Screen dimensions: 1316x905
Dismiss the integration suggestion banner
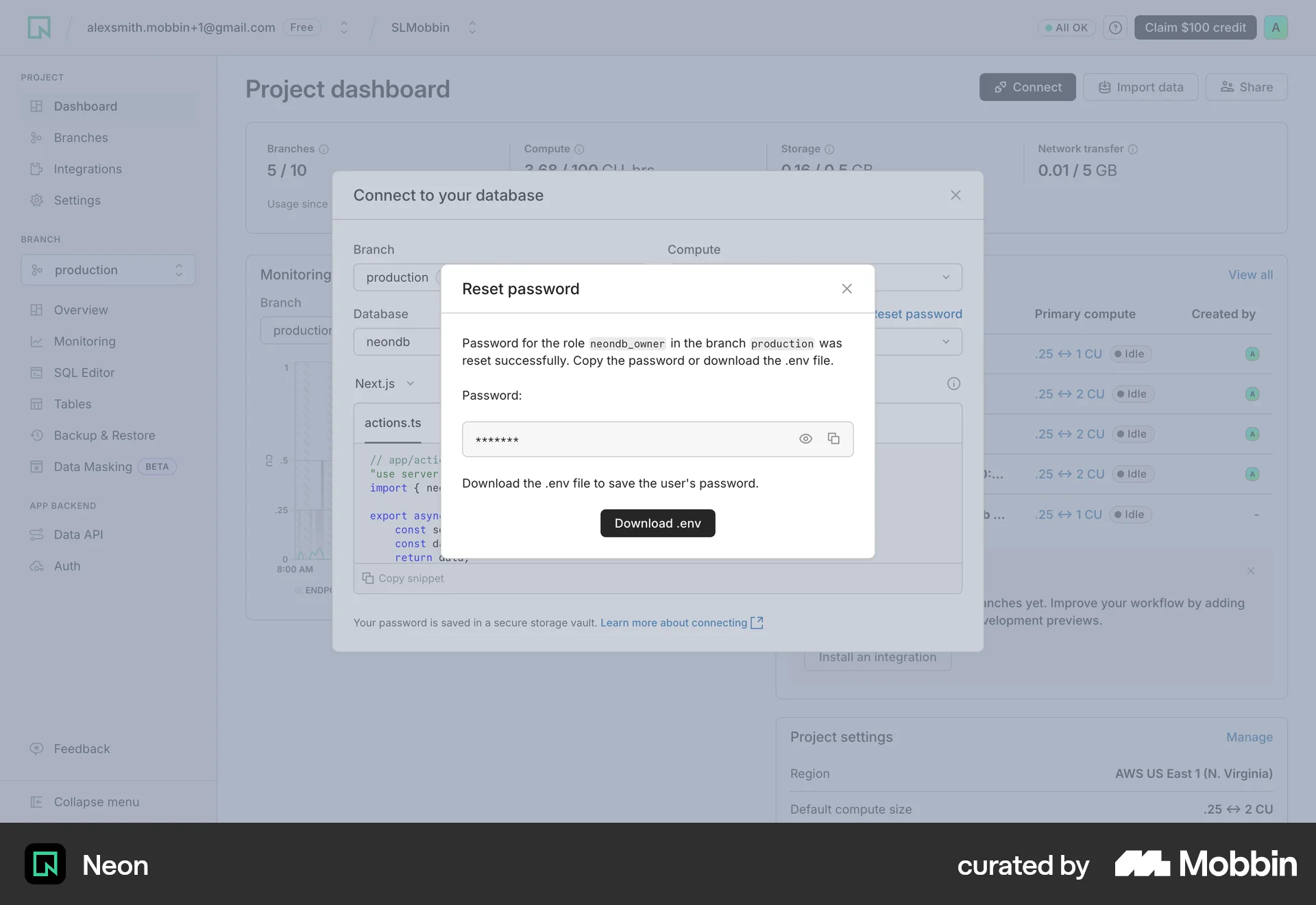point(1251,571)
